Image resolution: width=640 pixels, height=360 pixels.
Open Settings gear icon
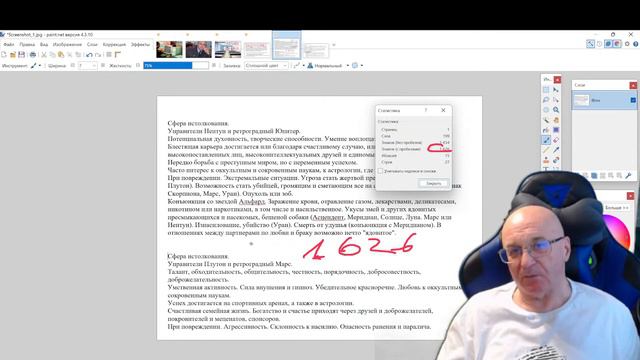tap(627, 44)
